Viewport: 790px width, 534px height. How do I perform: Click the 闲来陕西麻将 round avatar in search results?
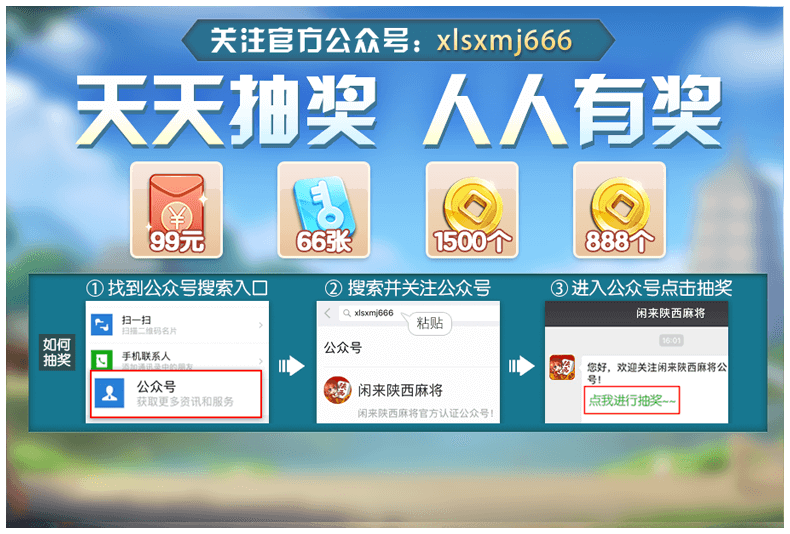coord(338,390)
